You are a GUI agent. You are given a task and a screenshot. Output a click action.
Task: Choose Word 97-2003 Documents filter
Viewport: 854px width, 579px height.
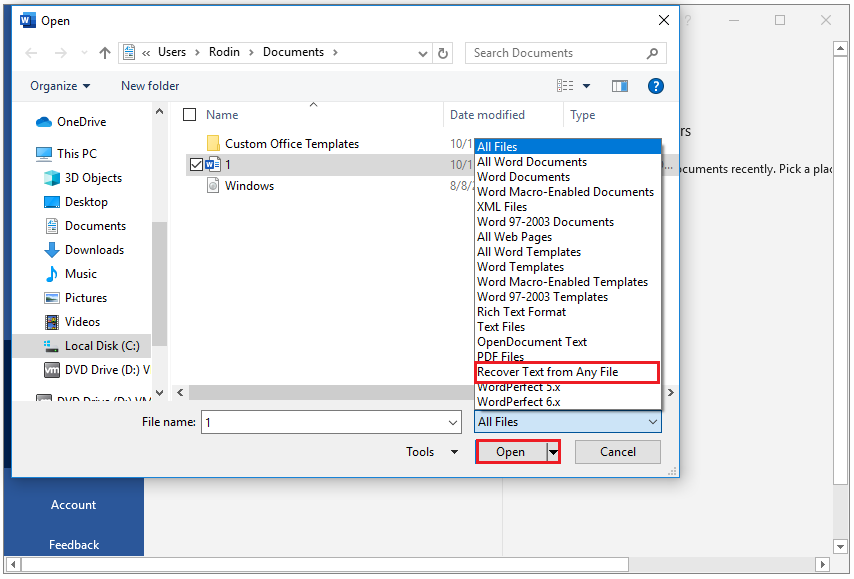coord(568,222)
